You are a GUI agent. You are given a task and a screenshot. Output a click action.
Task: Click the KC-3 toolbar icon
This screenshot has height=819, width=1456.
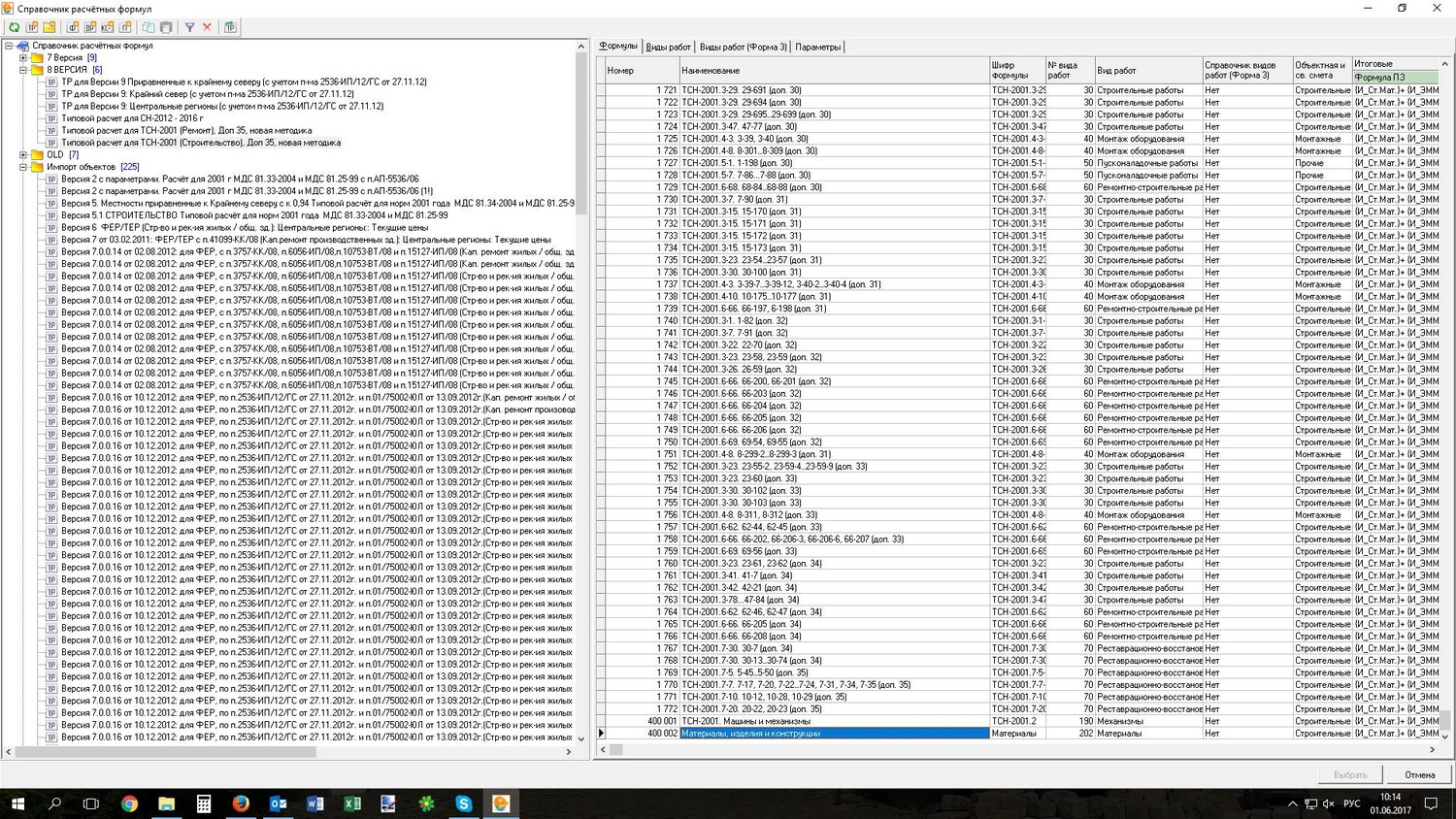tap(108, 27)
